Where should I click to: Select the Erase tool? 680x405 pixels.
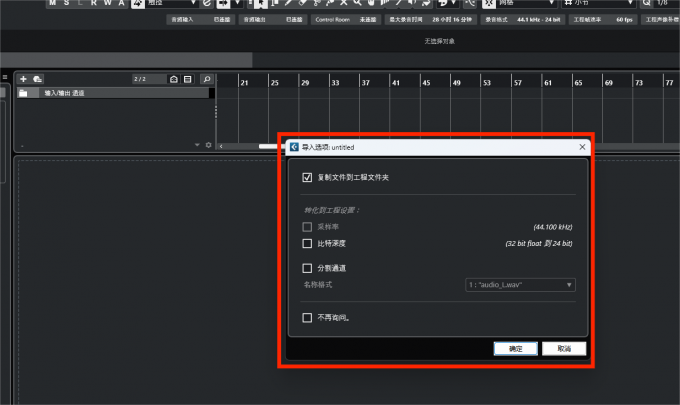click(302, 3)
